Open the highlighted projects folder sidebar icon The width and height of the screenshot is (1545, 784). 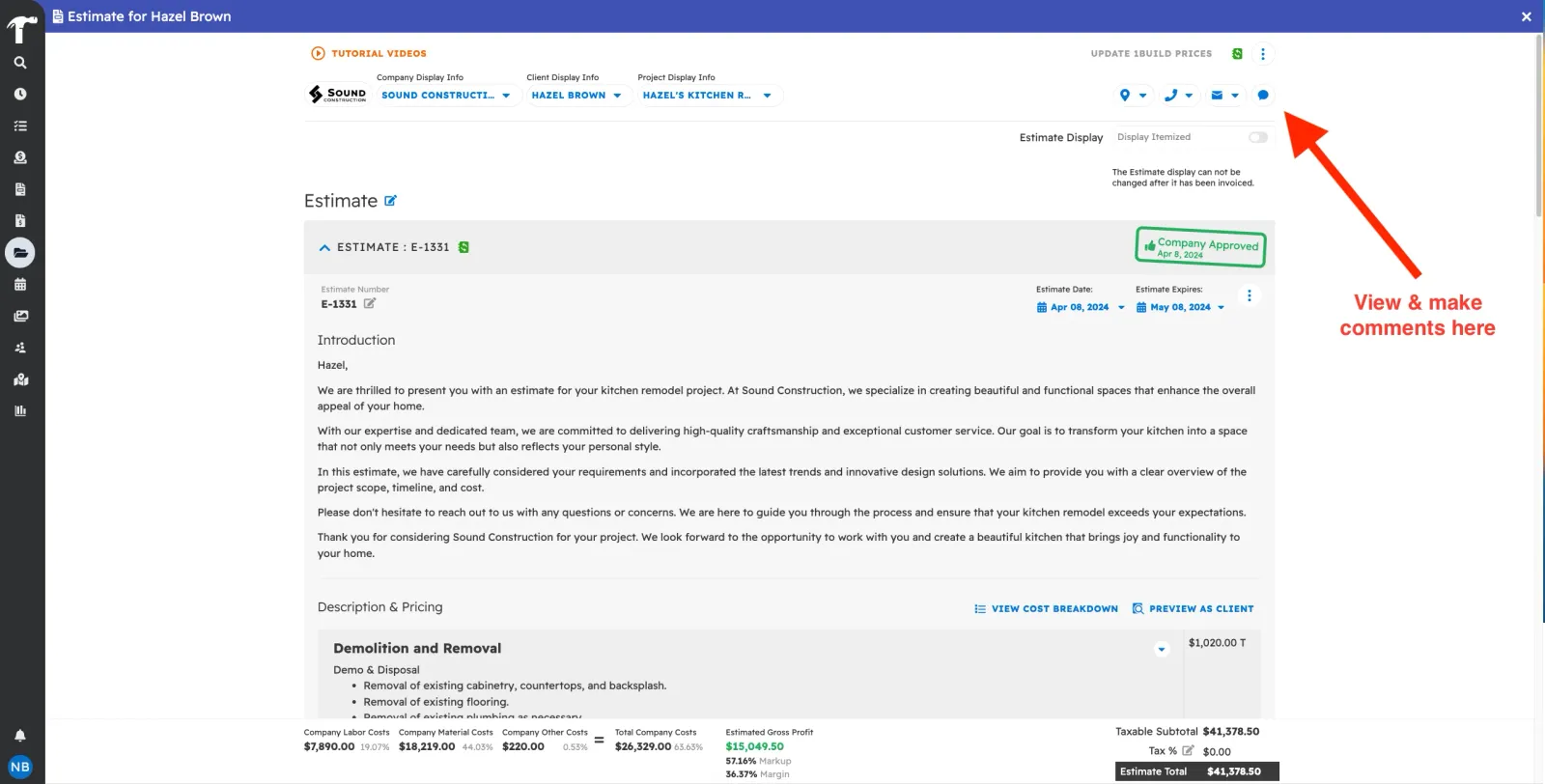[x=20, y=253]
